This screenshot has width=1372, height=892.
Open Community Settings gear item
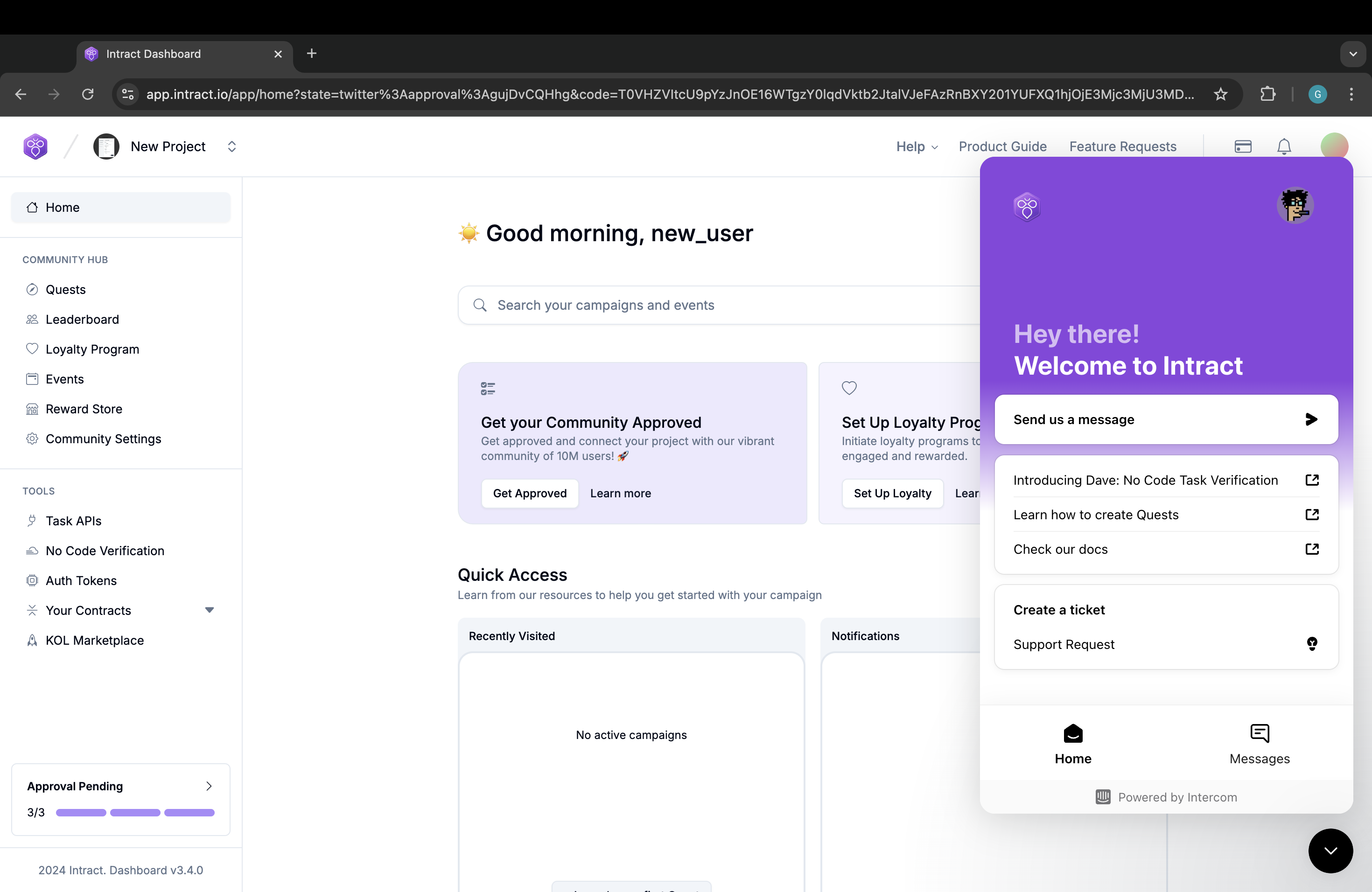tap(103, 439)
